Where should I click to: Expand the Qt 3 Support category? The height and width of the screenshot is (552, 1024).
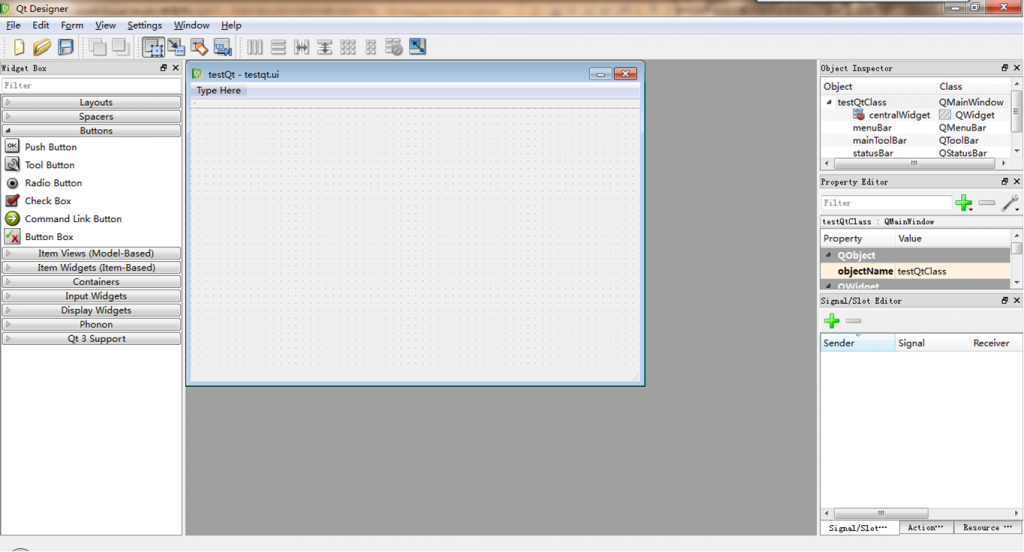point(91,339)
